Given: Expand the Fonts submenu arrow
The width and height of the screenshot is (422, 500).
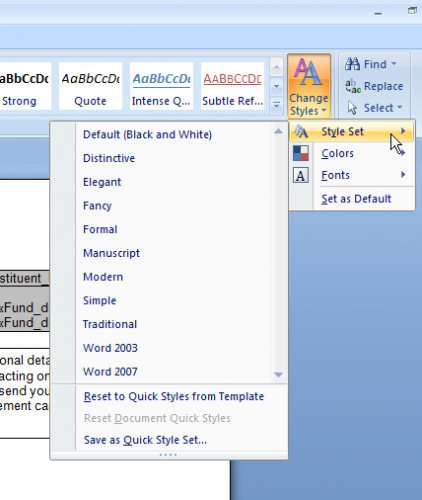Looking at the screenshot, I should click(x=403, y=174).
